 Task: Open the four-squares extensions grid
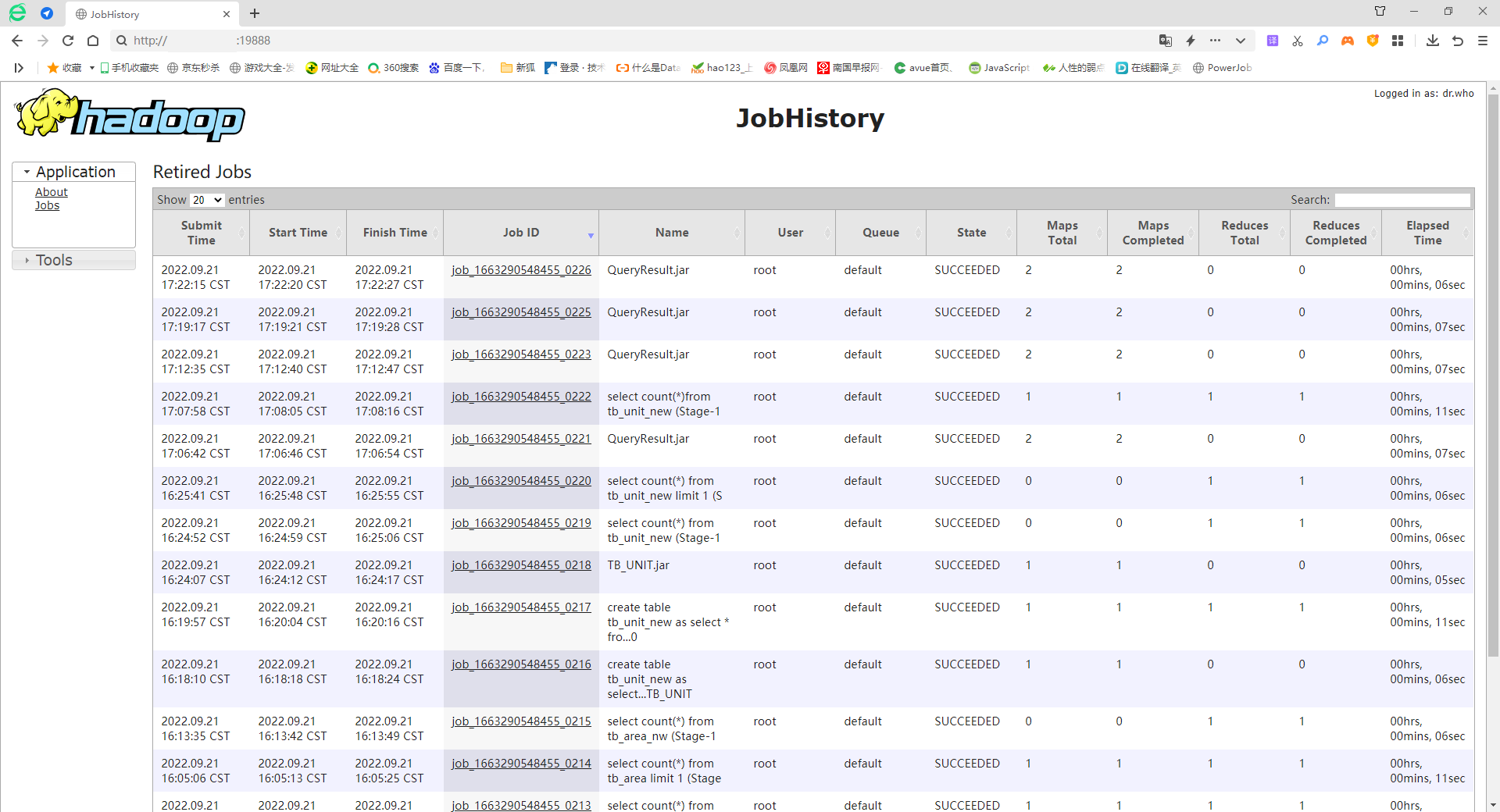(1398, 41)
